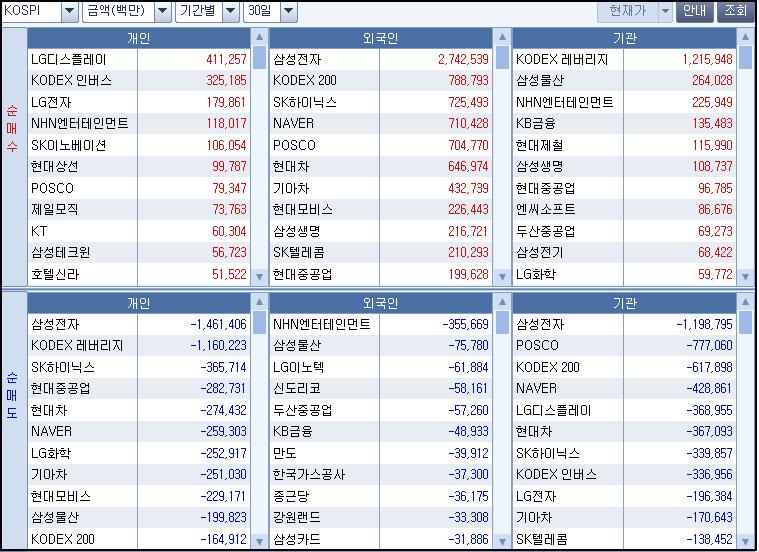Select NHN엔터테인먼트 in 순매도 외국인 list
Viewport: 759px width, 552px height.
[x=322, y=324]
